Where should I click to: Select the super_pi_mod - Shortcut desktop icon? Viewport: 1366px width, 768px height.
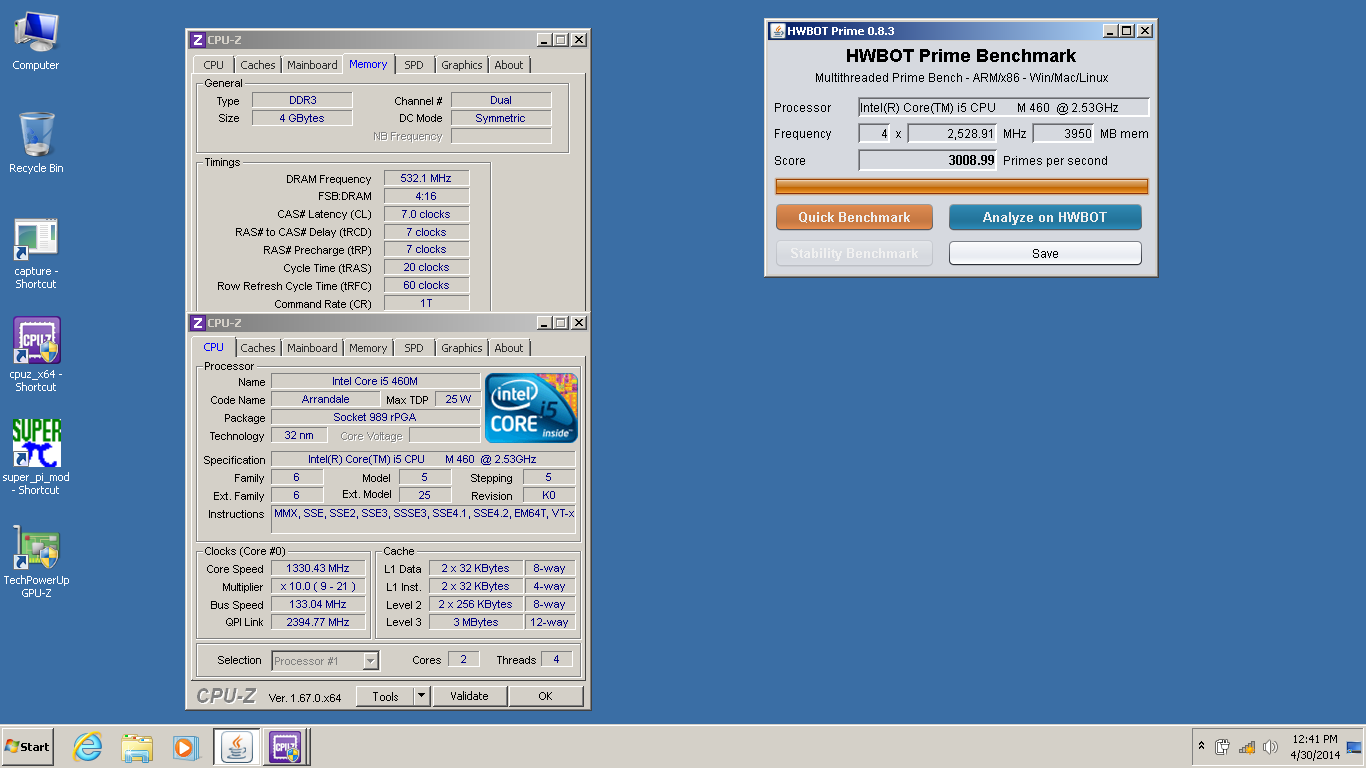pos(36,457)
